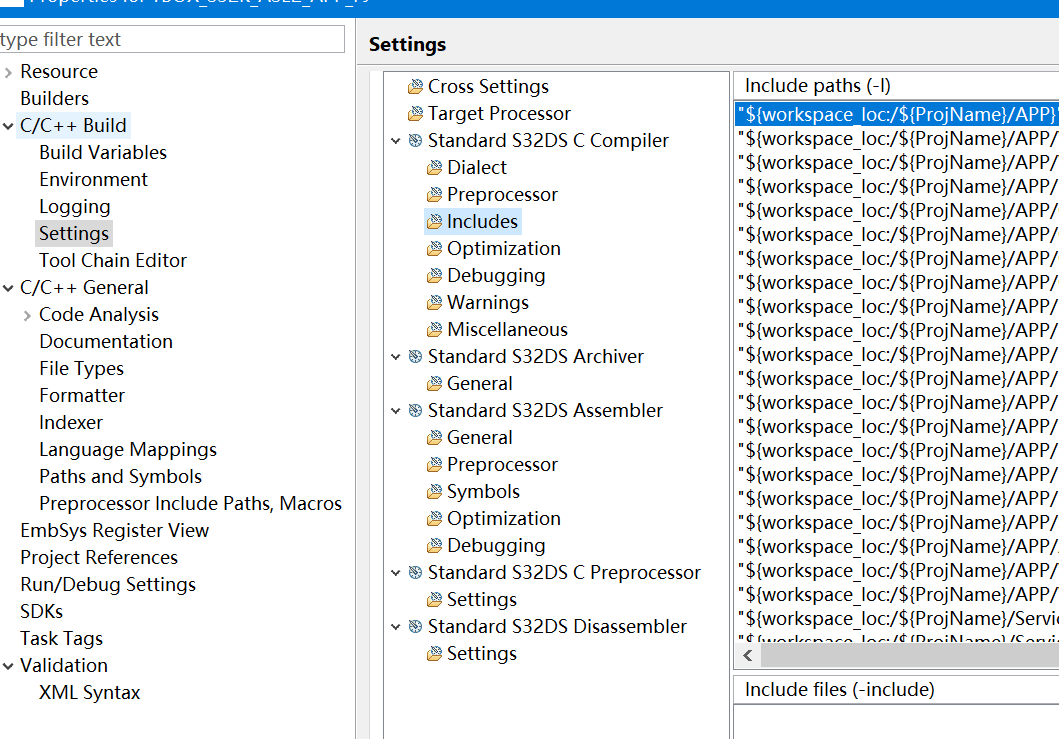Viewport: 1059px width, 739px height.
Task: Expand the Resource node
Action: click(8, 72)
